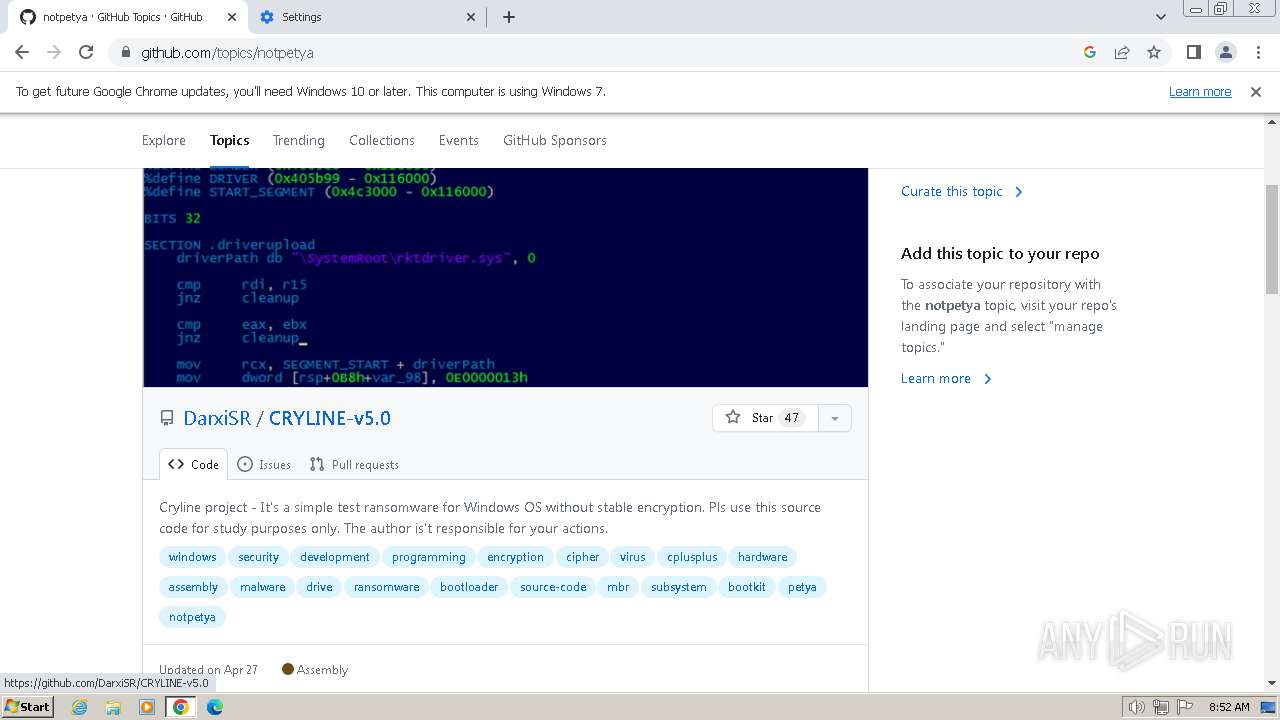Select the cipher topic tag

click(583, 557)
